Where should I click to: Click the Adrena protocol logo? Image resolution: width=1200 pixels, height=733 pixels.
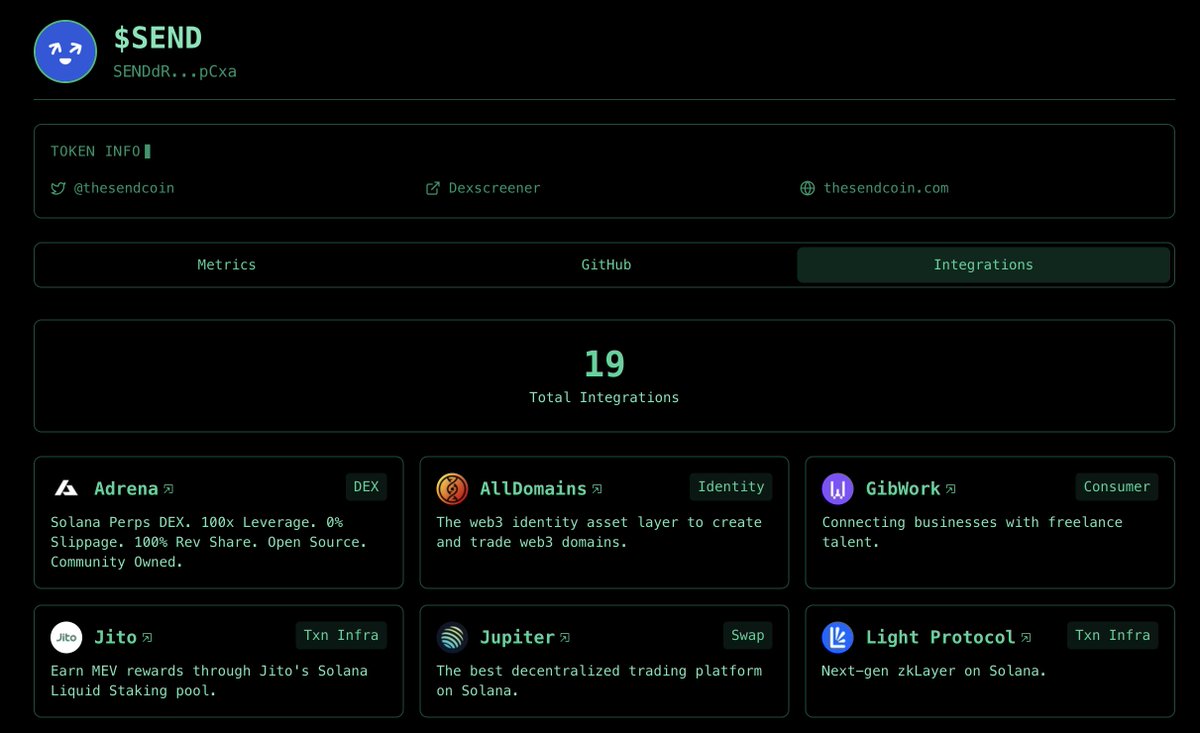66,488
